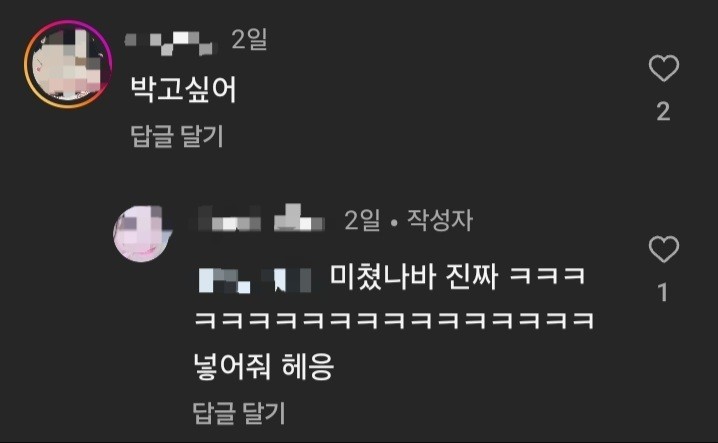Viewport: 718px width, 443px height.
Task: Open the reply author's profile picture
Action: click(142, 234)
